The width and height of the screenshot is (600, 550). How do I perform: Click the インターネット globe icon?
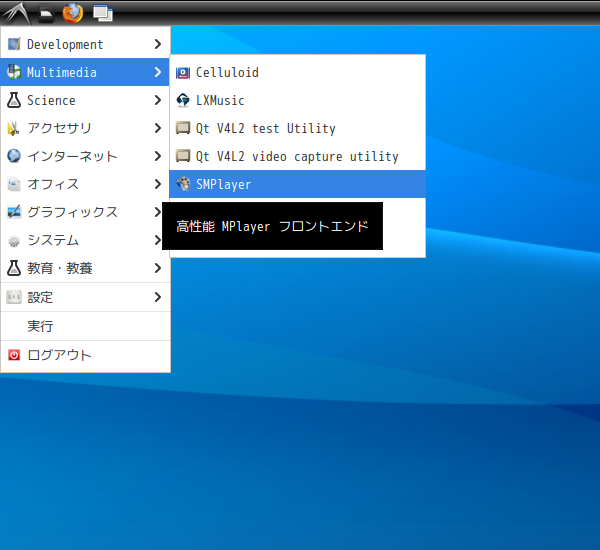(x=14, y=156)
